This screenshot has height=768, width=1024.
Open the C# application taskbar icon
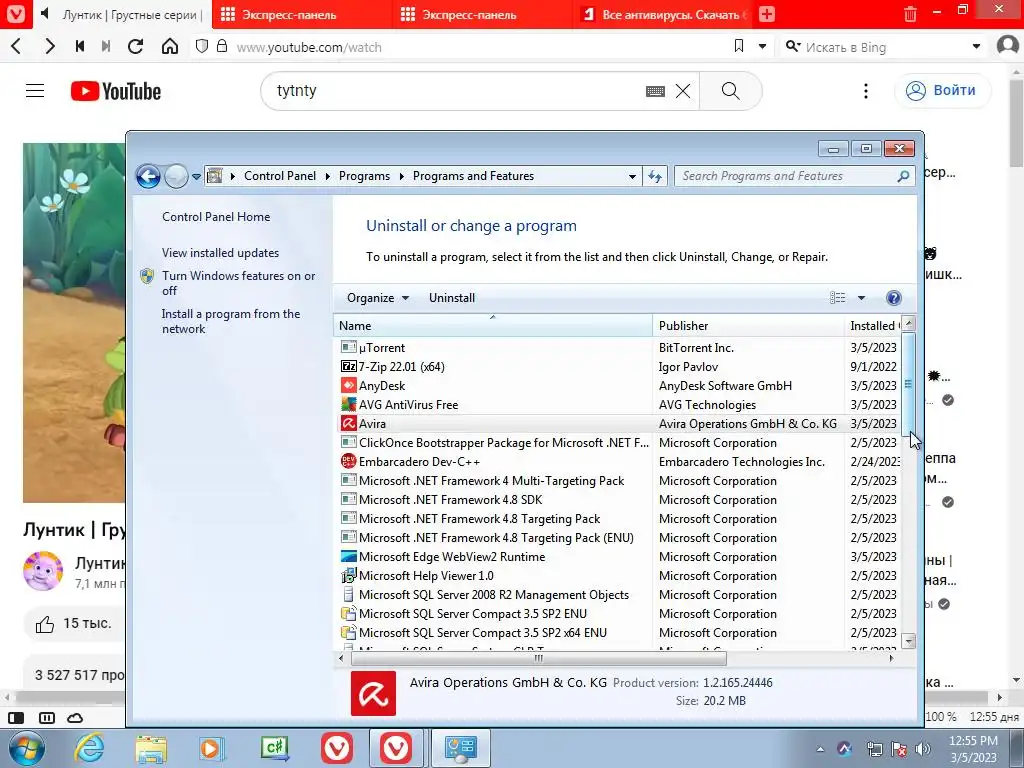(274, 748)
